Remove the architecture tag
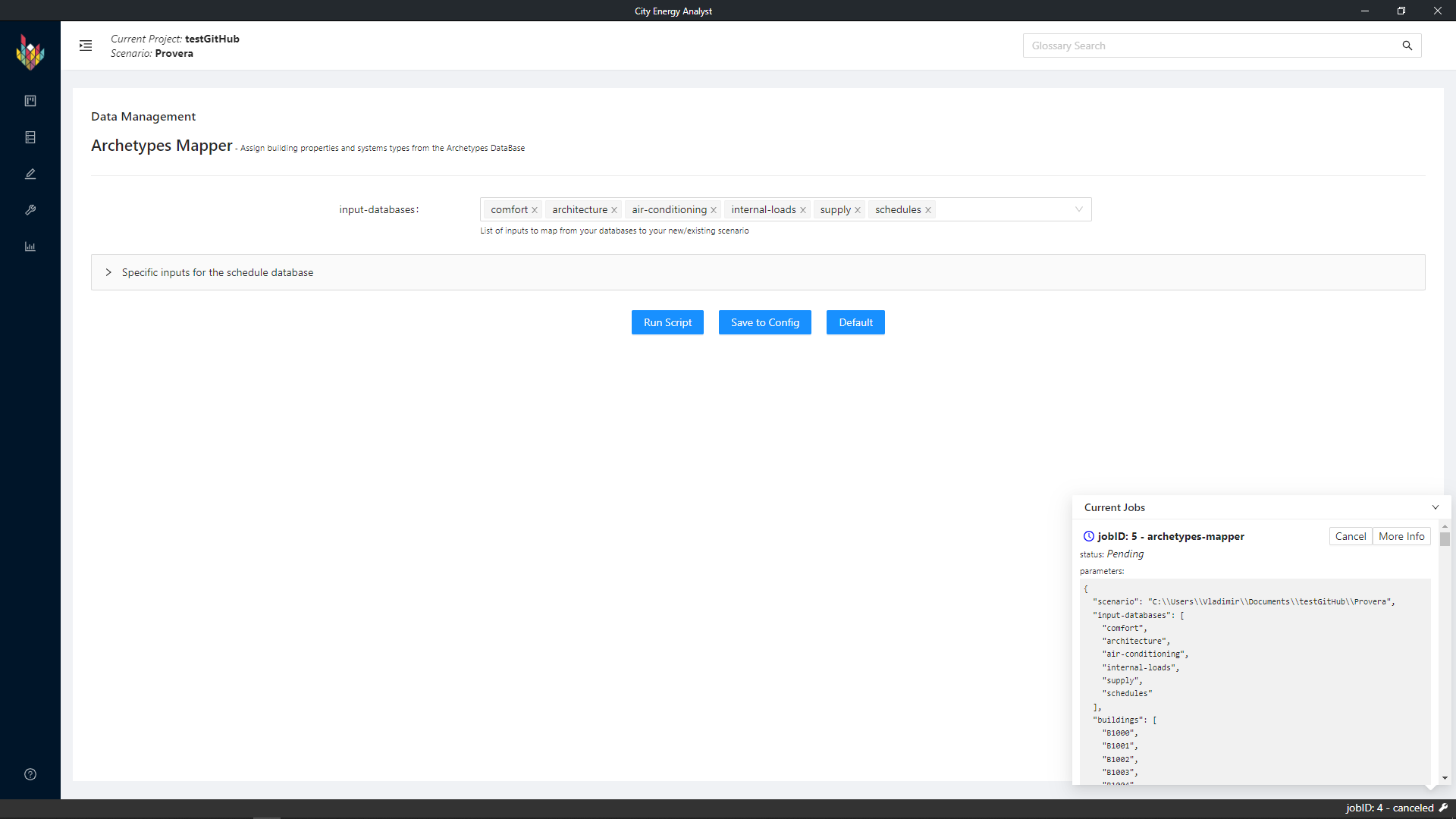Viewport: 1456px width, 819px height. tap(614, 210)
